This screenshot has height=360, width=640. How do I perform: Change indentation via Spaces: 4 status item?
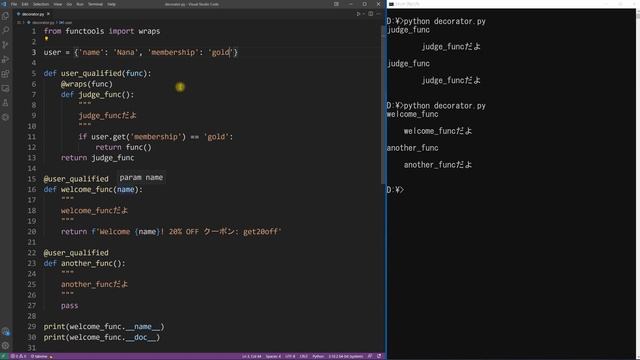click(x=273, y=356)
